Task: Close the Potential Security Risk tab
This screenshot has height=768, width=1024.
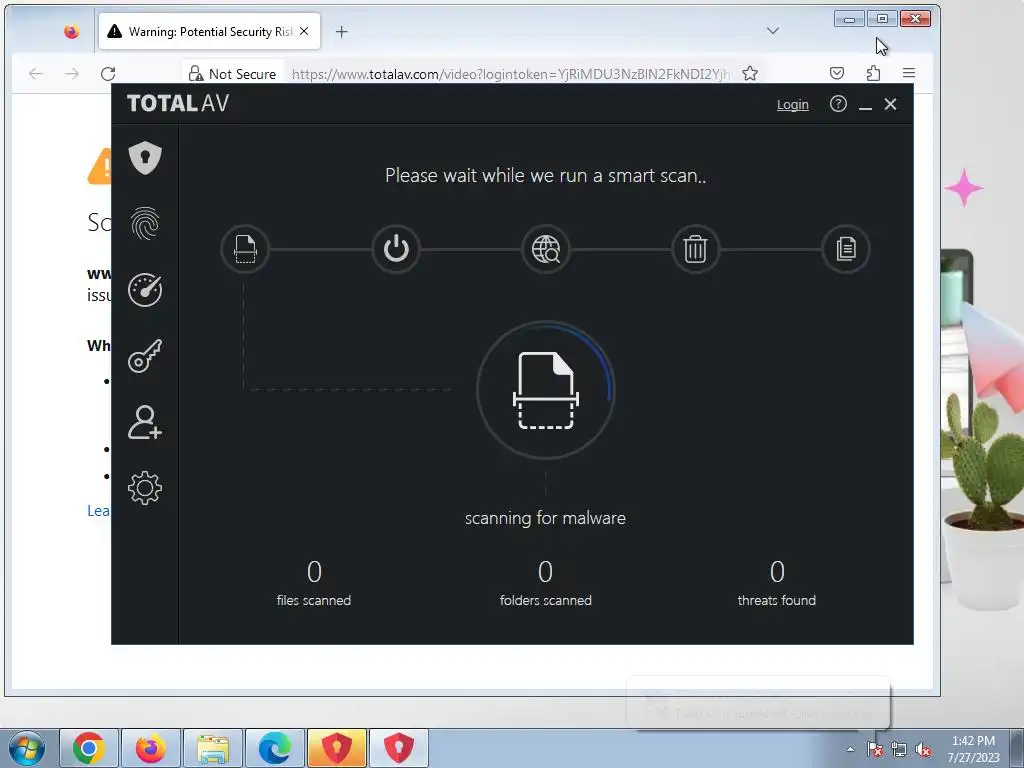Action: (304, 31)
